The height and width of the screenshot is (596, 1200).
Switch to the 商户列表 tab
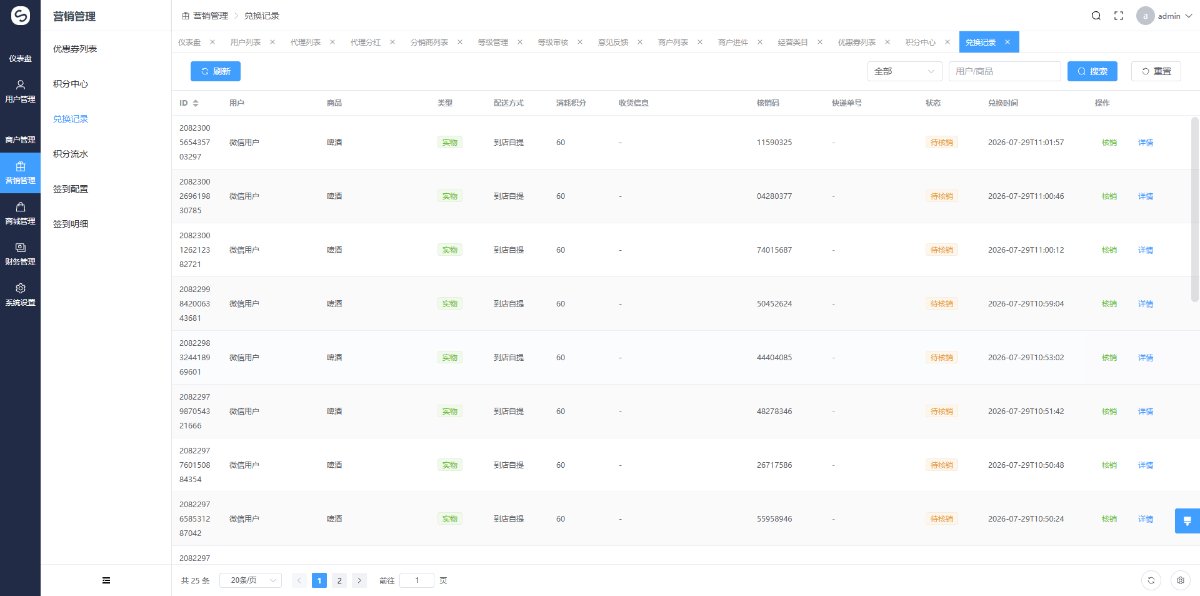[x=673, y=42]
